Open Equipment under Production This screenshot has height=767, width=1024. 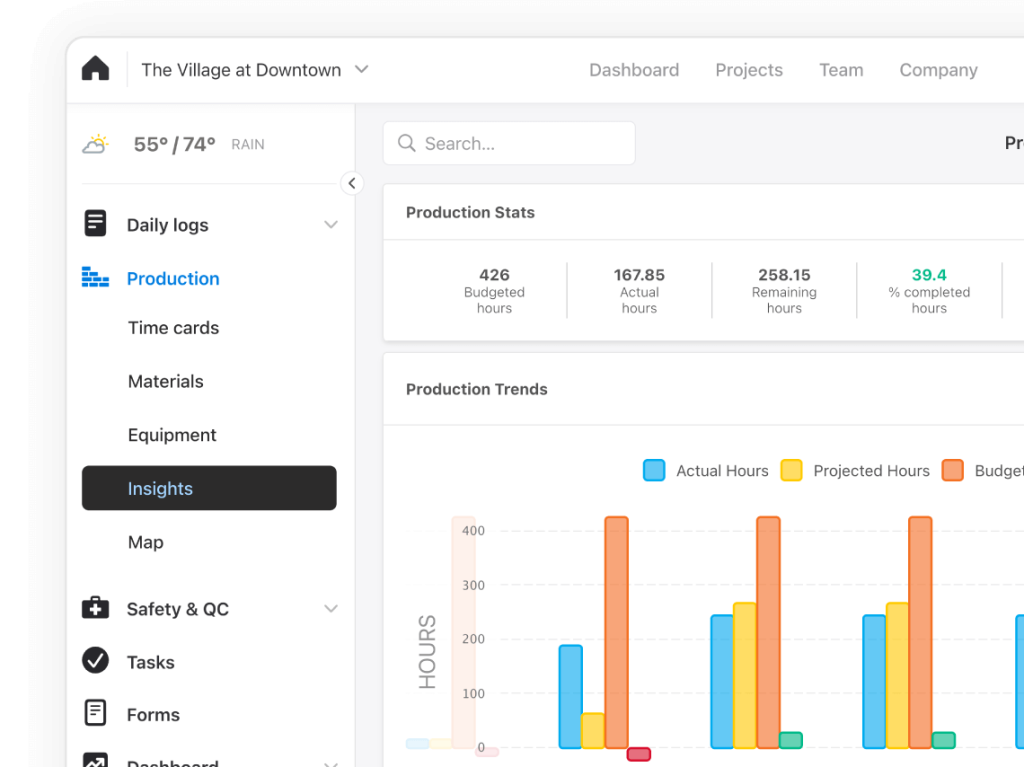tap(172, 435)
